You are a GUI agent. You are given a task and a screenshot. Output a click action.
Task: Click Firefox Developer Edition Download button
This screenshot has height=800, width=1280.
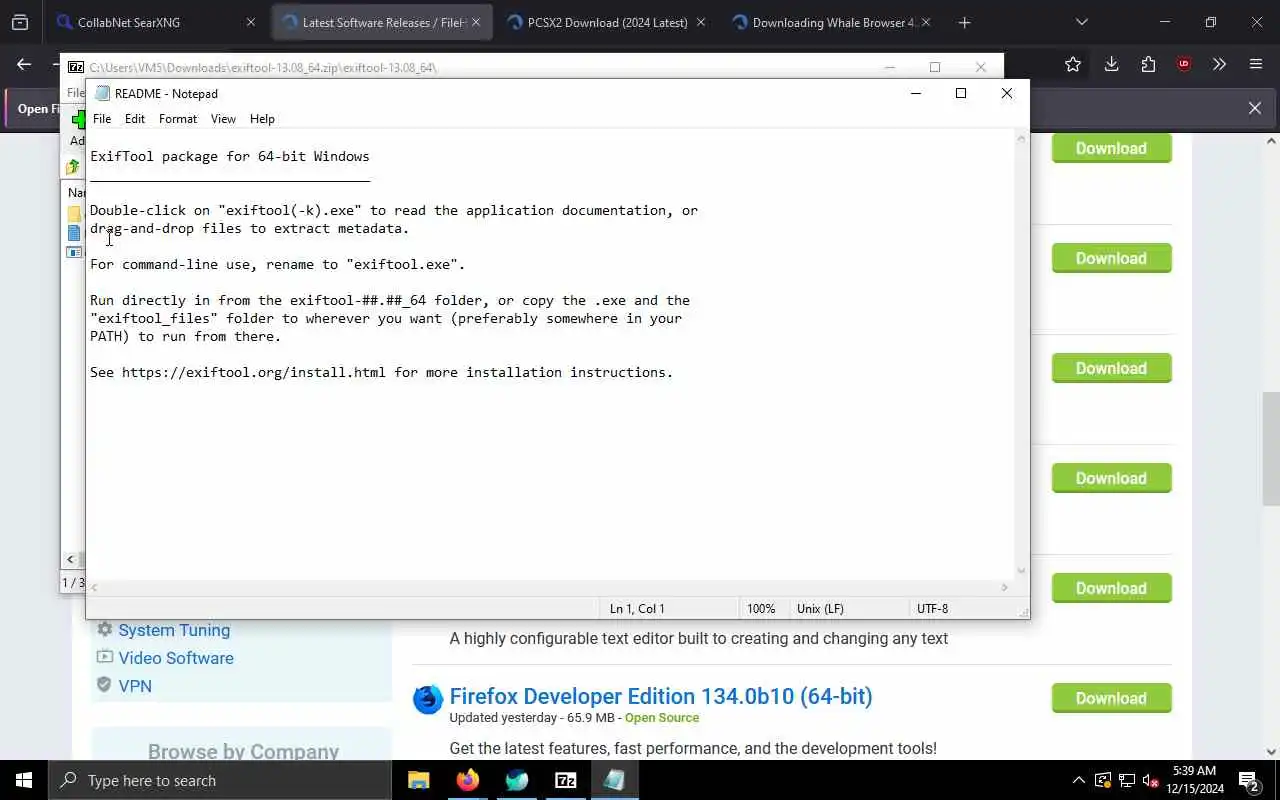point(1111,698)
